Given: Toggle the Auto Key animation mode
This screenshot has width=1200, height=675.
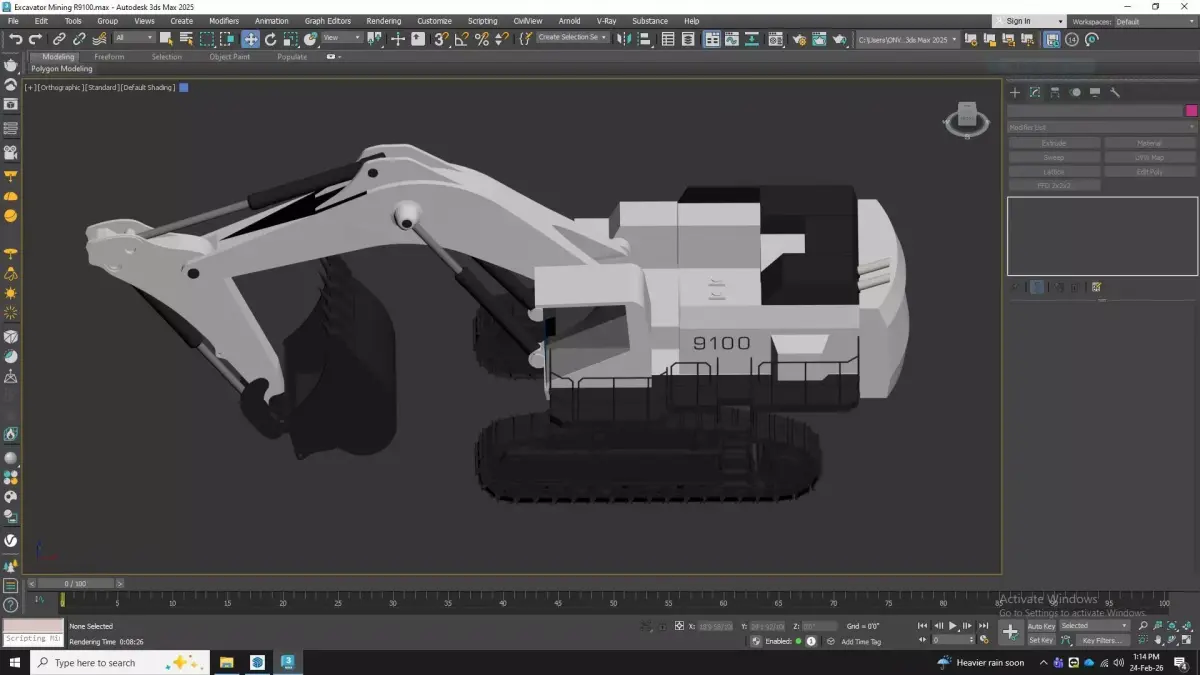Looking at the screenshot, I should click(x=1041, y=626).
